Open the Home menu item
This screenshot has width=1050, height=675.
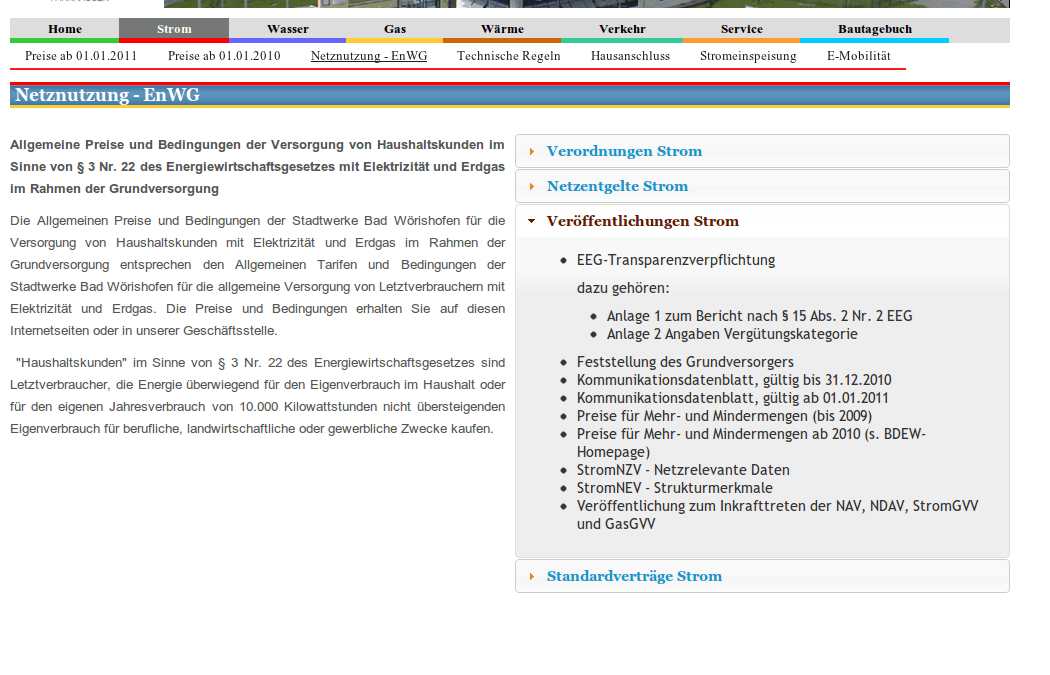pos(65,29)
